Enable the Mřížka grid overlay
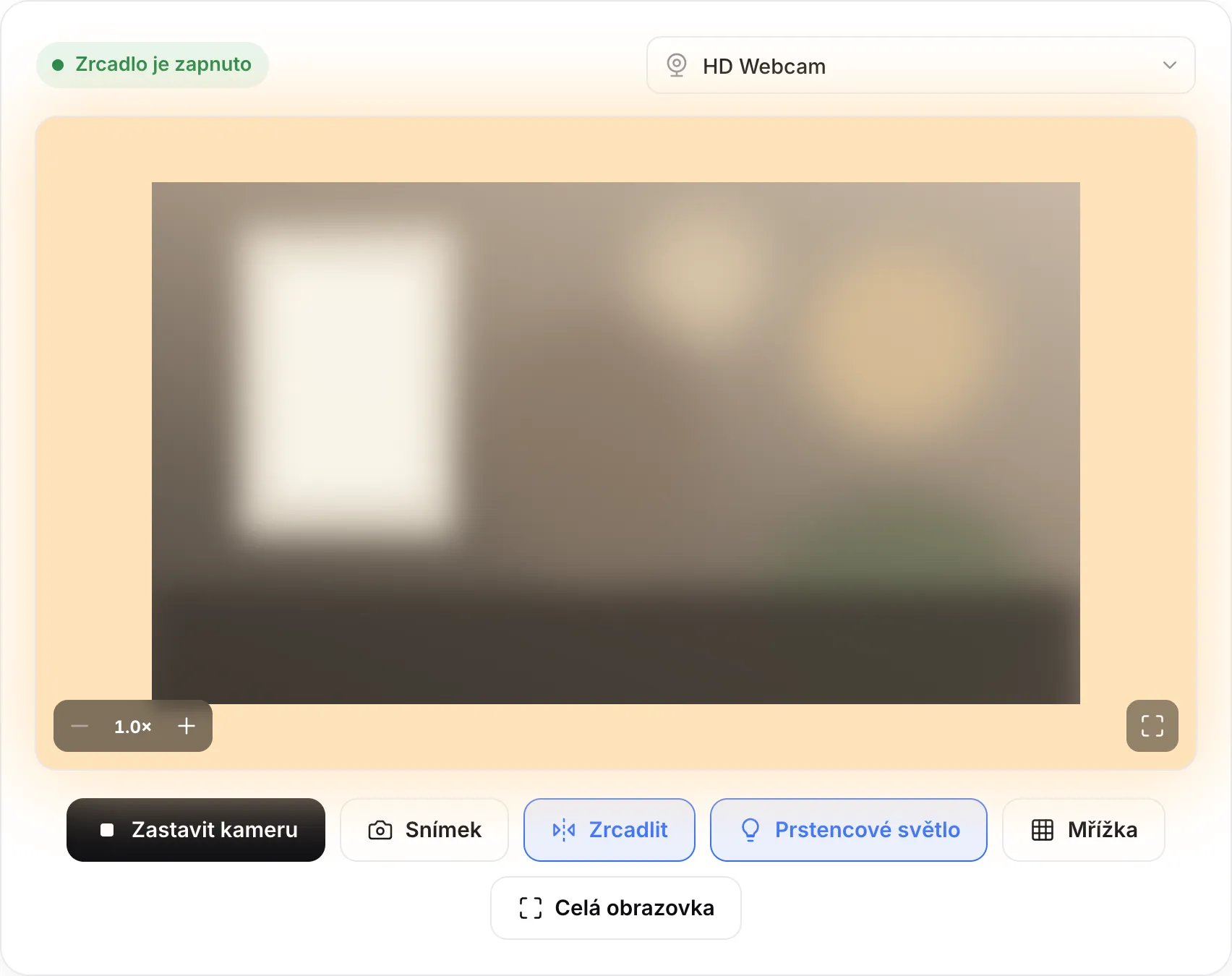This screenshot has height=976, width=1232. (x=1084, y=830)
